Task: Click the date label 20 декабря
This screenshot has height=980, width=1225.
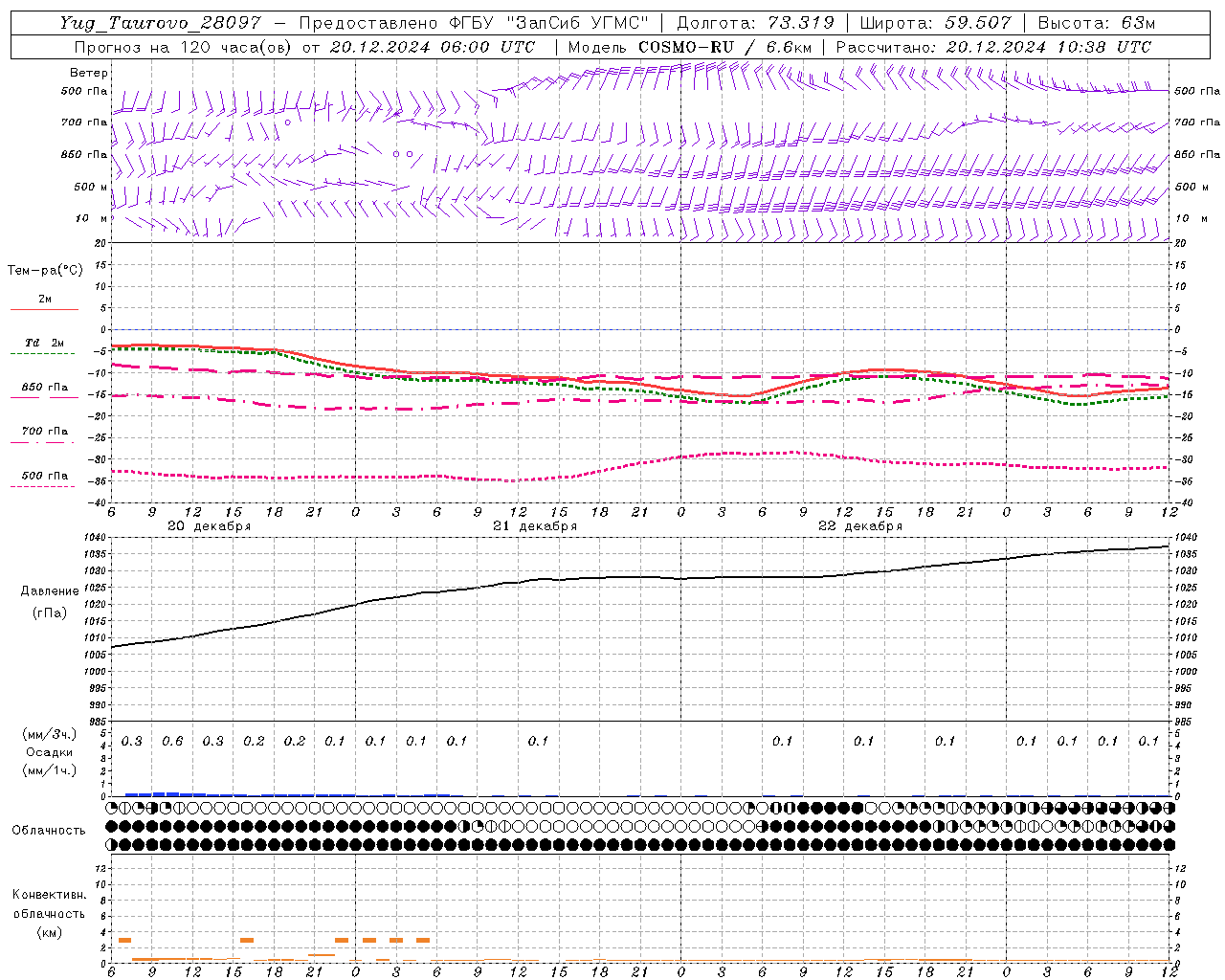Action: 210,526
